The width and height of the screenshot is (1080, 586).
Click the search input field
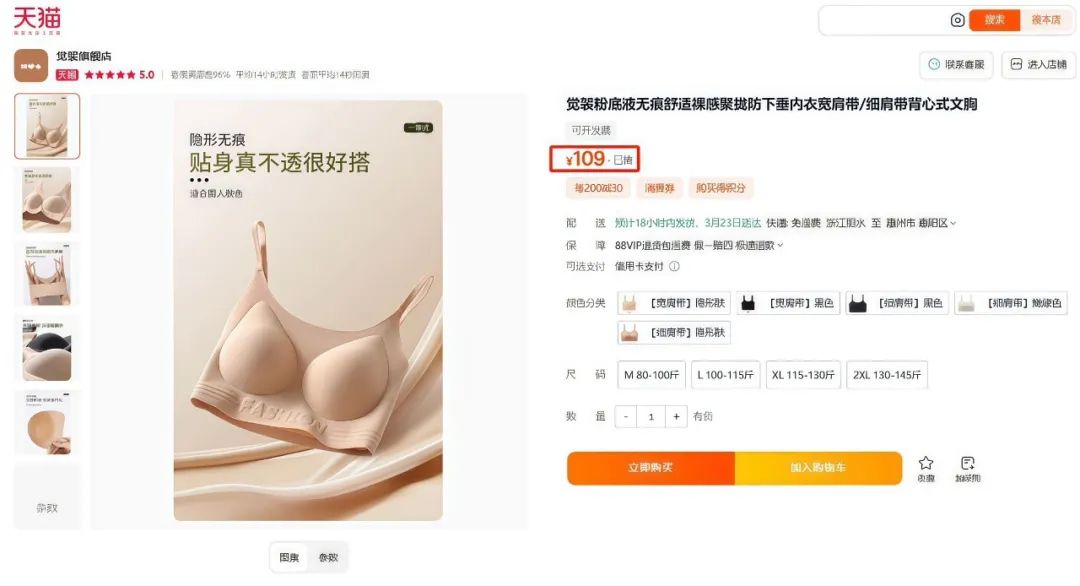(884, 20)
